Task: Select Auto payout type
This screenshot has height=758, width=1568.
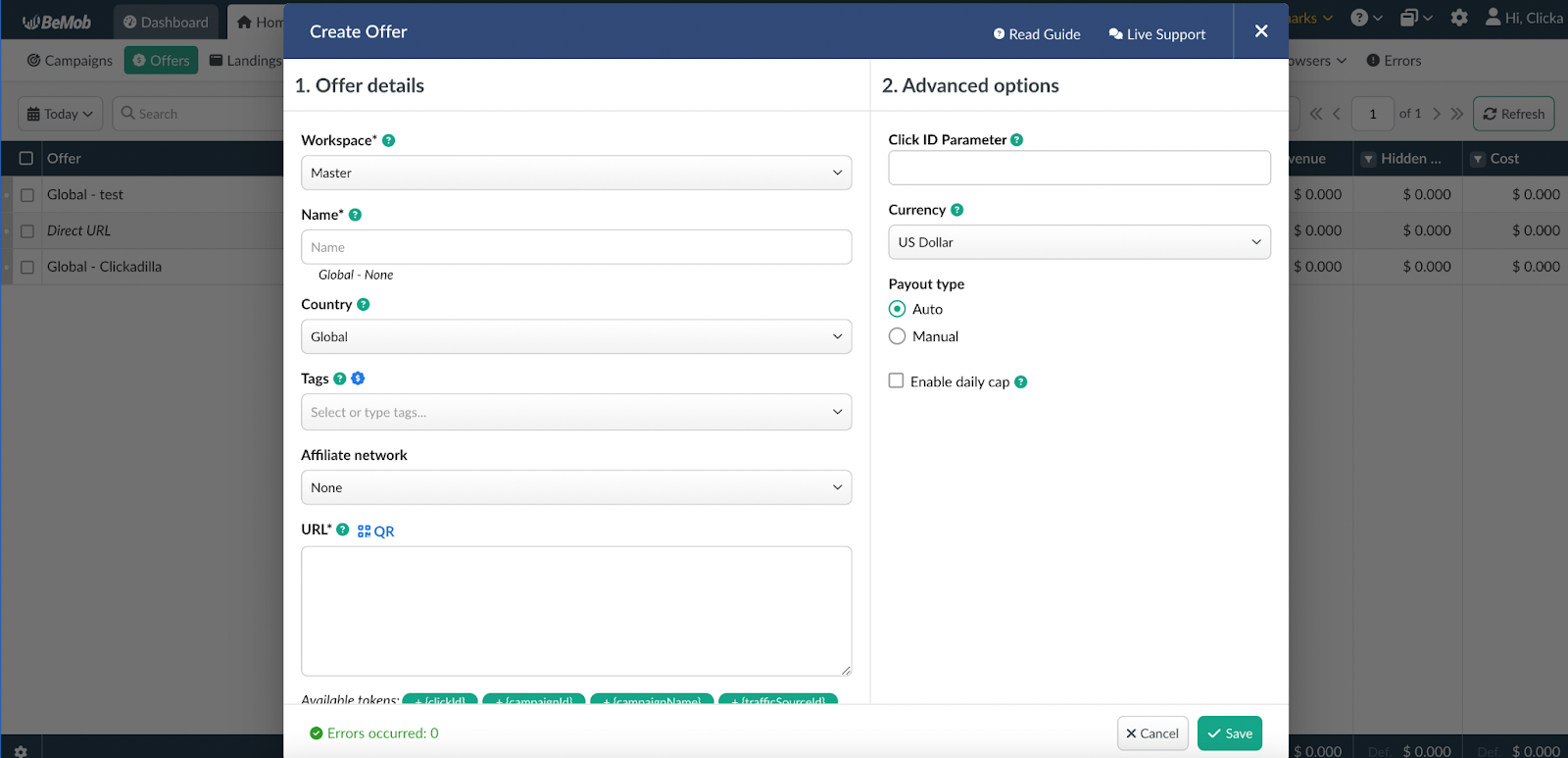Action: 897,309
